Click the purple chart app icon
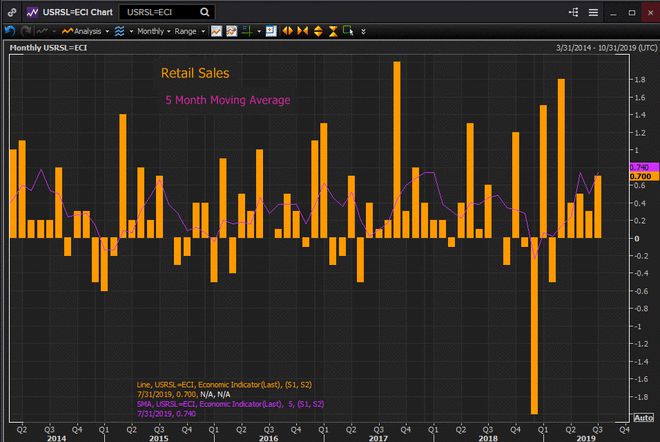Viewport: 660px width, 442px height. (x=32, y=12)
